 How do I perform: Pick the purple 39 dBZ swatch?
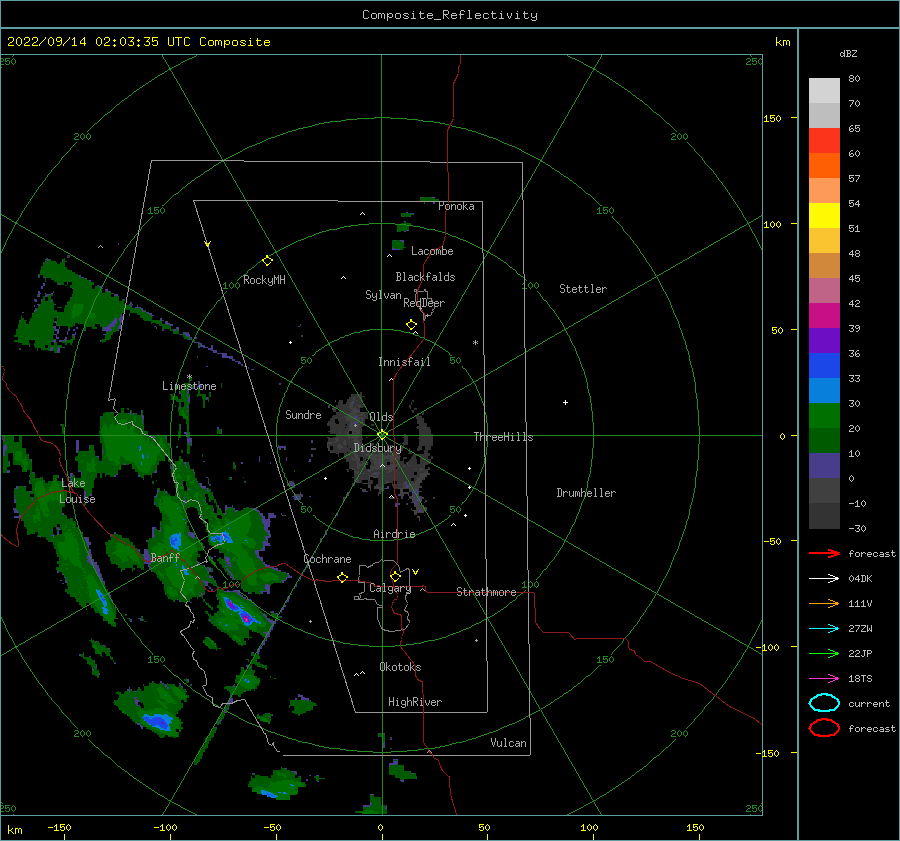(x=824, y=340)
